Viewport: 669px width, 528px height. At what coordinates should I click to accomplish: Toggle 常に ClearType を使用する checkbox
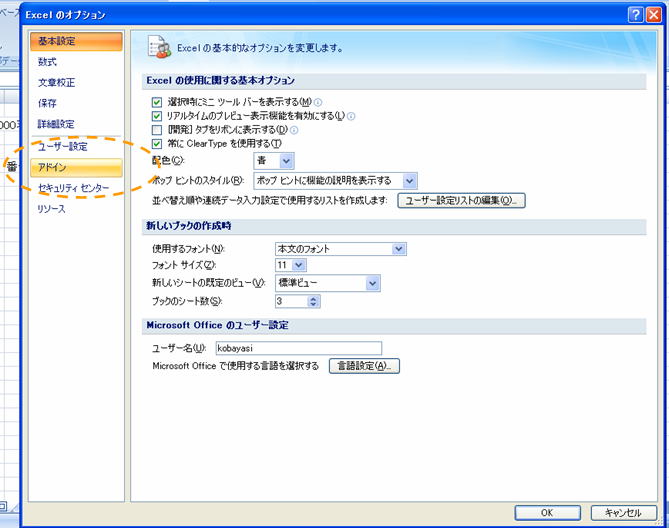(x=157, y=144)
